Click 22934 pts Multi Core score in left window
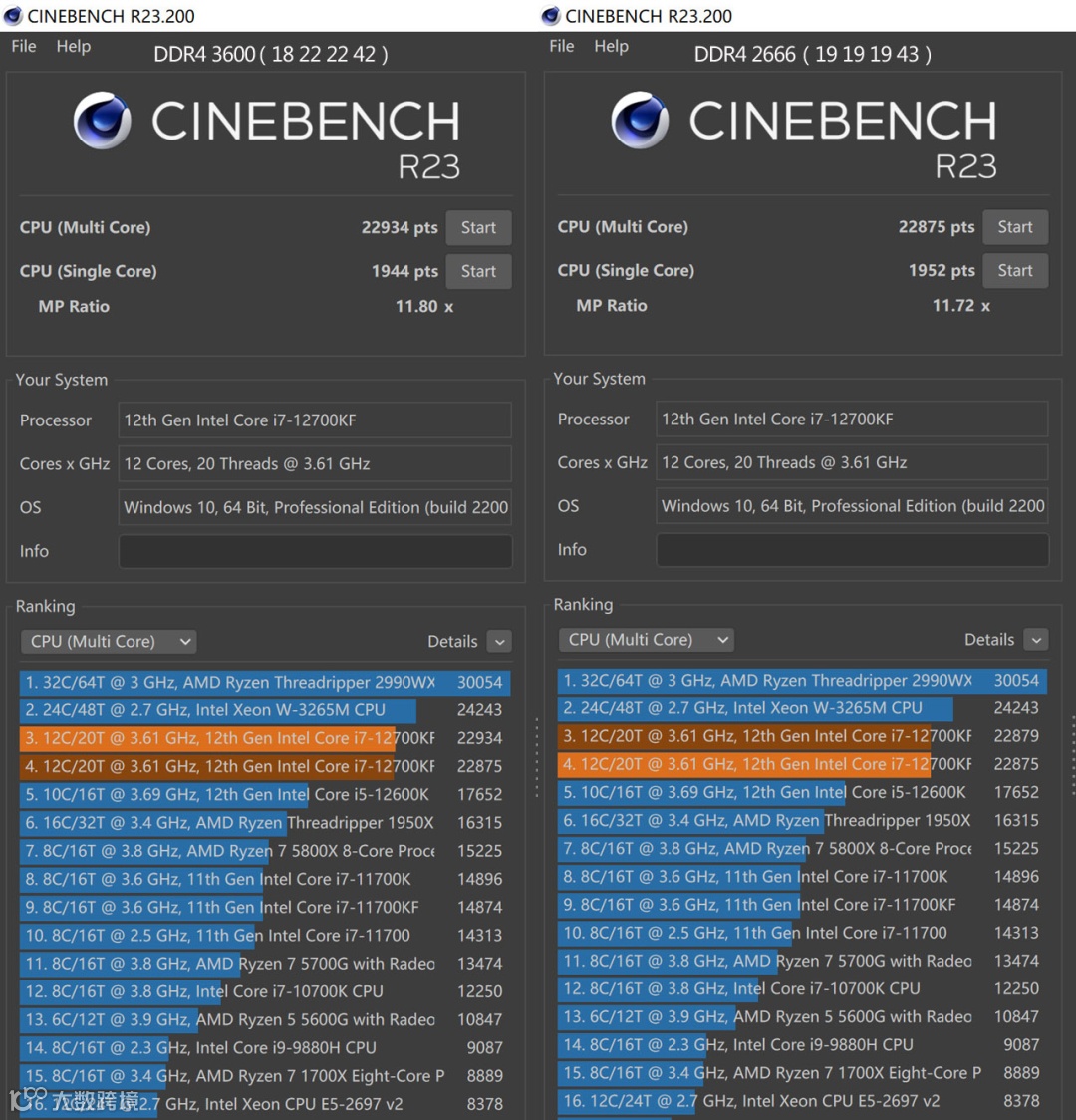Screen dimensions: 1076x1120 pyautogui.click(x=400, y=228)
